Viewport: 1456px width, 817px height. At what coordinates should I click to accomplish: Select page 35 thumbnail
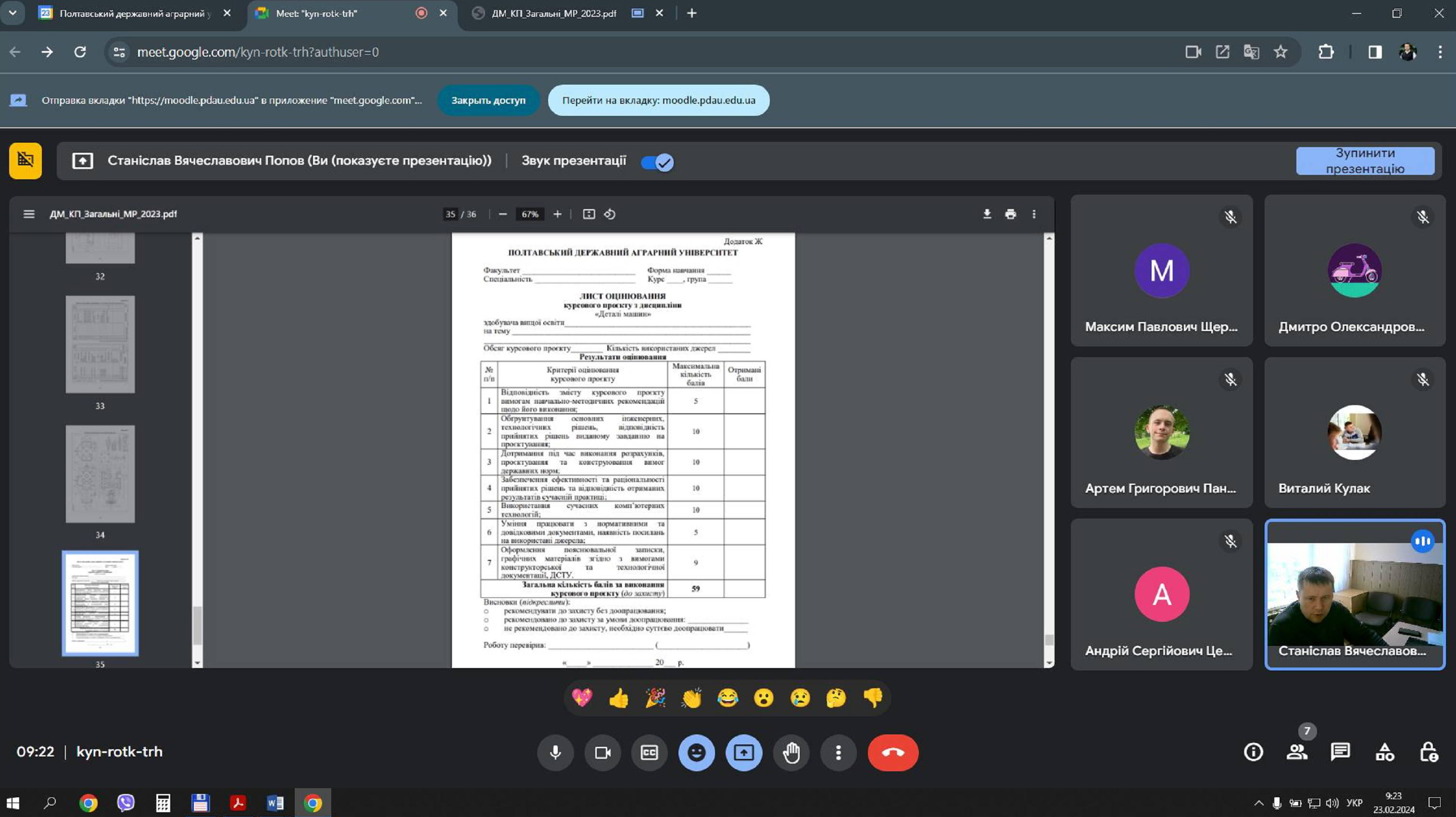point(100,604)
